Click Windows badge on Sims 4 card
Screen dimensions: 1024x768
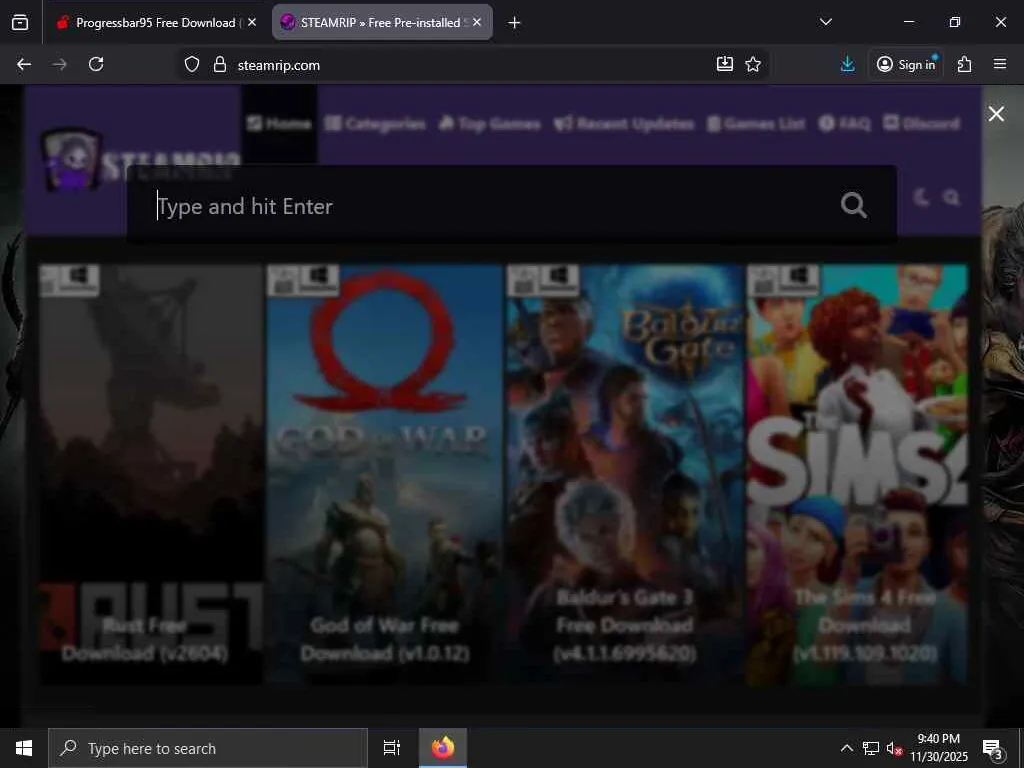tap(799, 279)
